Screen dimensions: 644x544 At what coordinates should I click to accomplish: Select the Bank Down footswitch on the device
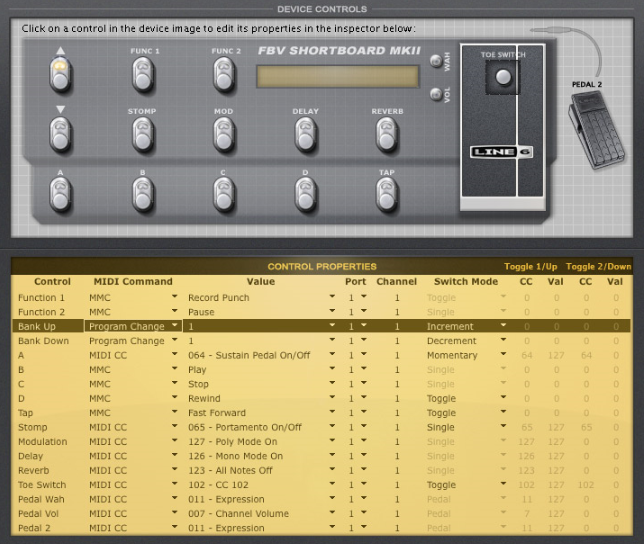point(61,135)
